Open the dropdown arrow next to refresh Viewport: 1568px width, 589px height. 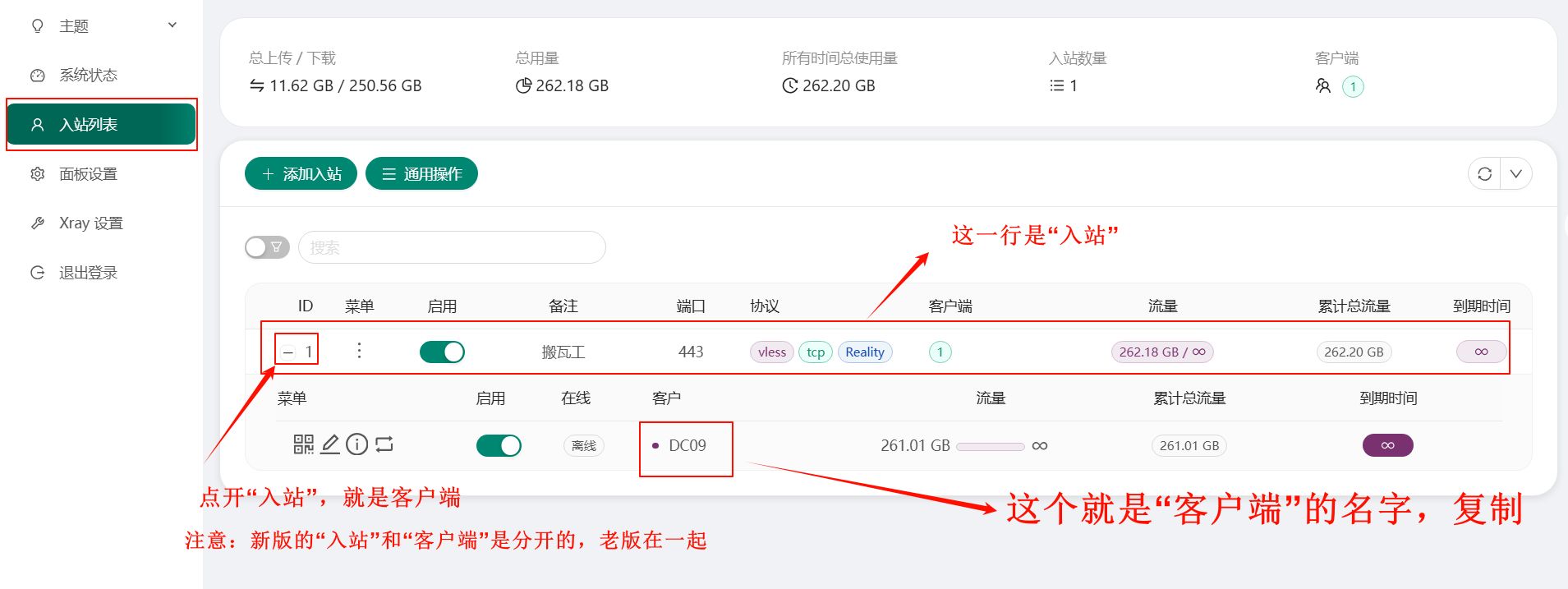point(1516,173)
